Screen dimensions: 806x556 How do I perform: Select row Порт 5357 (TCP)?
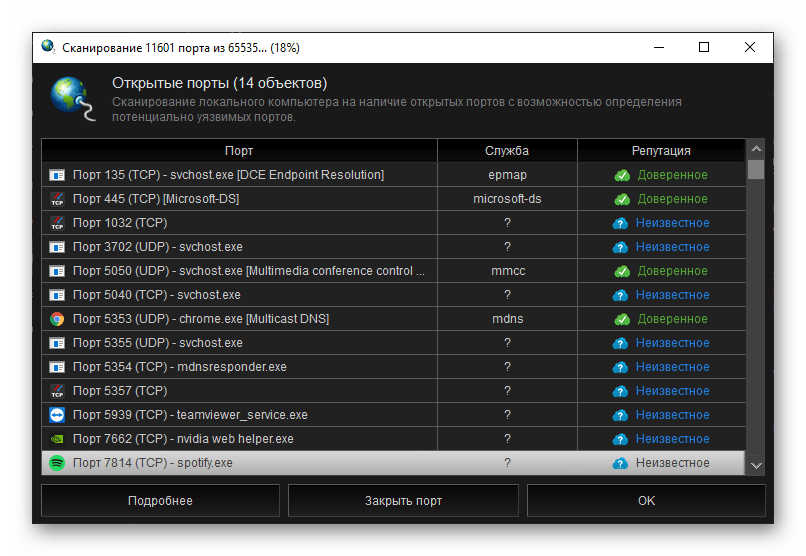(x=394, y=392)
